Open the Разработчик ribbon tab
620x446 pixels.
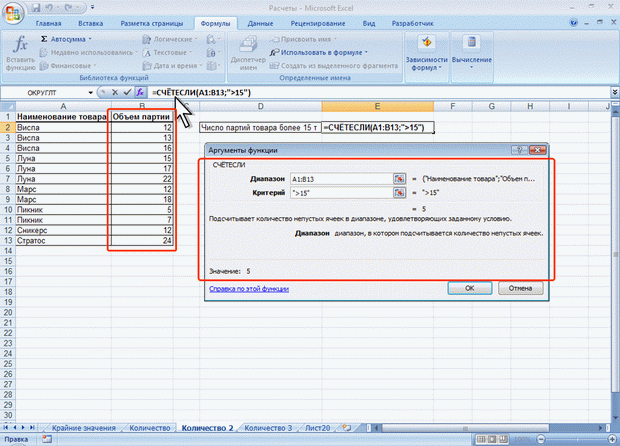pyautogui.click(x=413, y=24)
